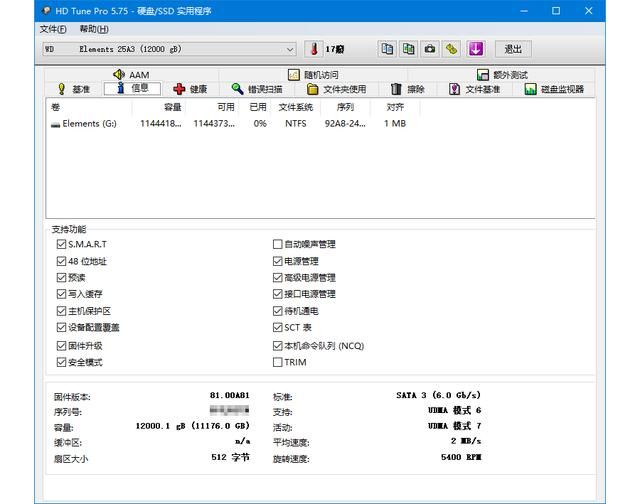Toggle the 待机通电 checkbox

[x=278, y=311]
